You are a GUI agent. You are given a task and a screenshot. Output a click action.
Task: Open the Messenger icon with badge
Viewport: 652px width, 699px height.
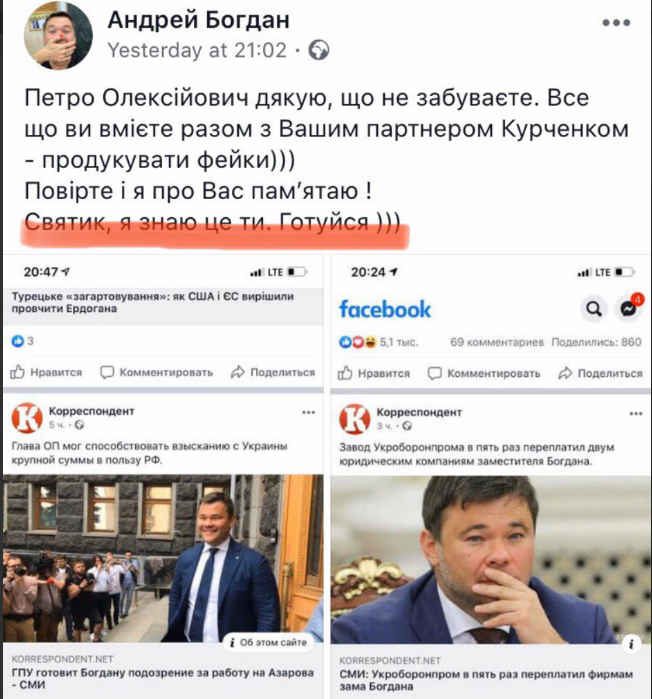[629, 308]
